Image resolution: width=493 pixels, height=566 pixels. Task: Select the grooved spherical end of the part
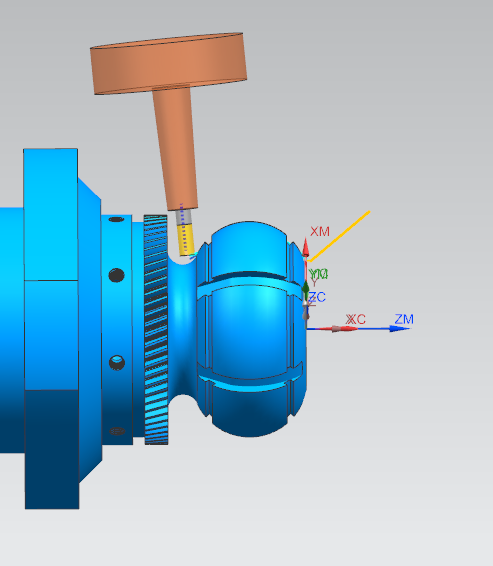pyautogui.click(x=252, y=328)
